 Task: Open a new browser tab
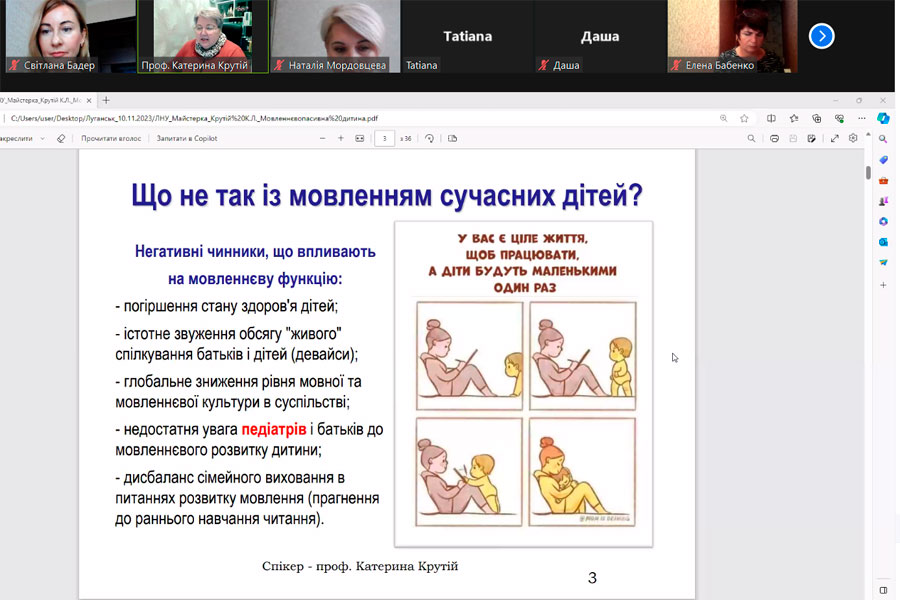click(x=106, y=100)
